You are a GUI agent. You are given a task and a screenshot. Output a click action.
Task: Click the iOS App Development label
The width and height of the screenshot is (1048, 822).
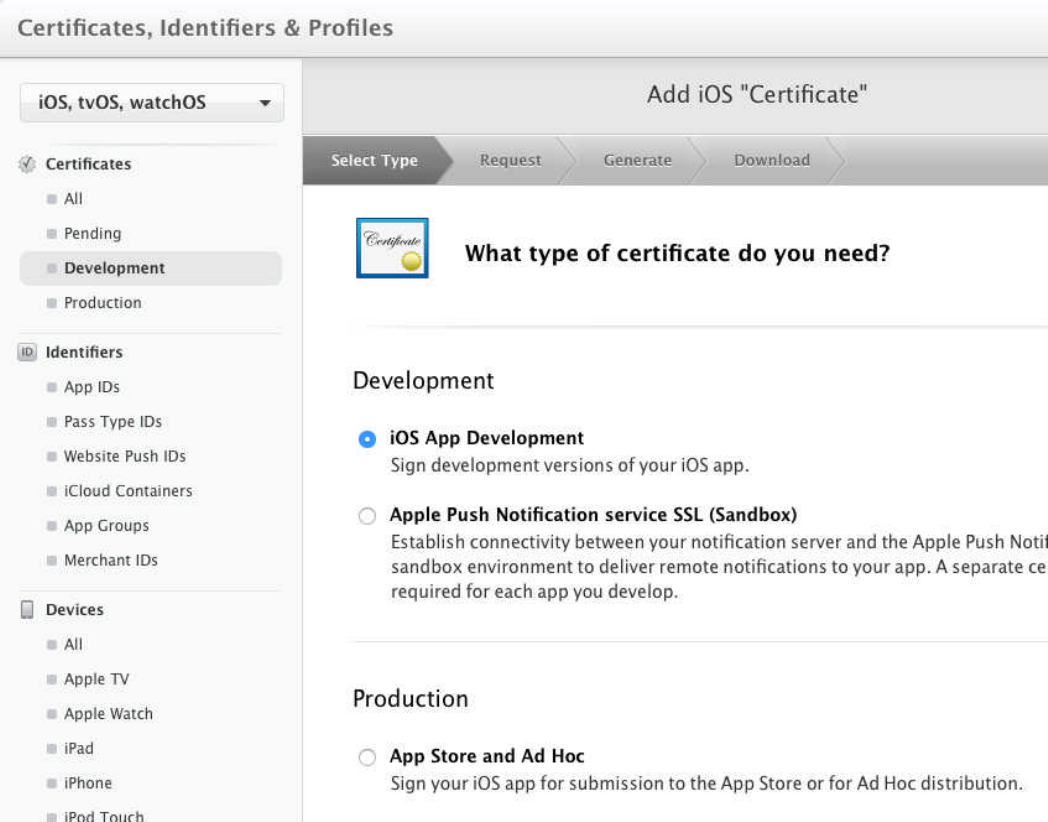487,438
